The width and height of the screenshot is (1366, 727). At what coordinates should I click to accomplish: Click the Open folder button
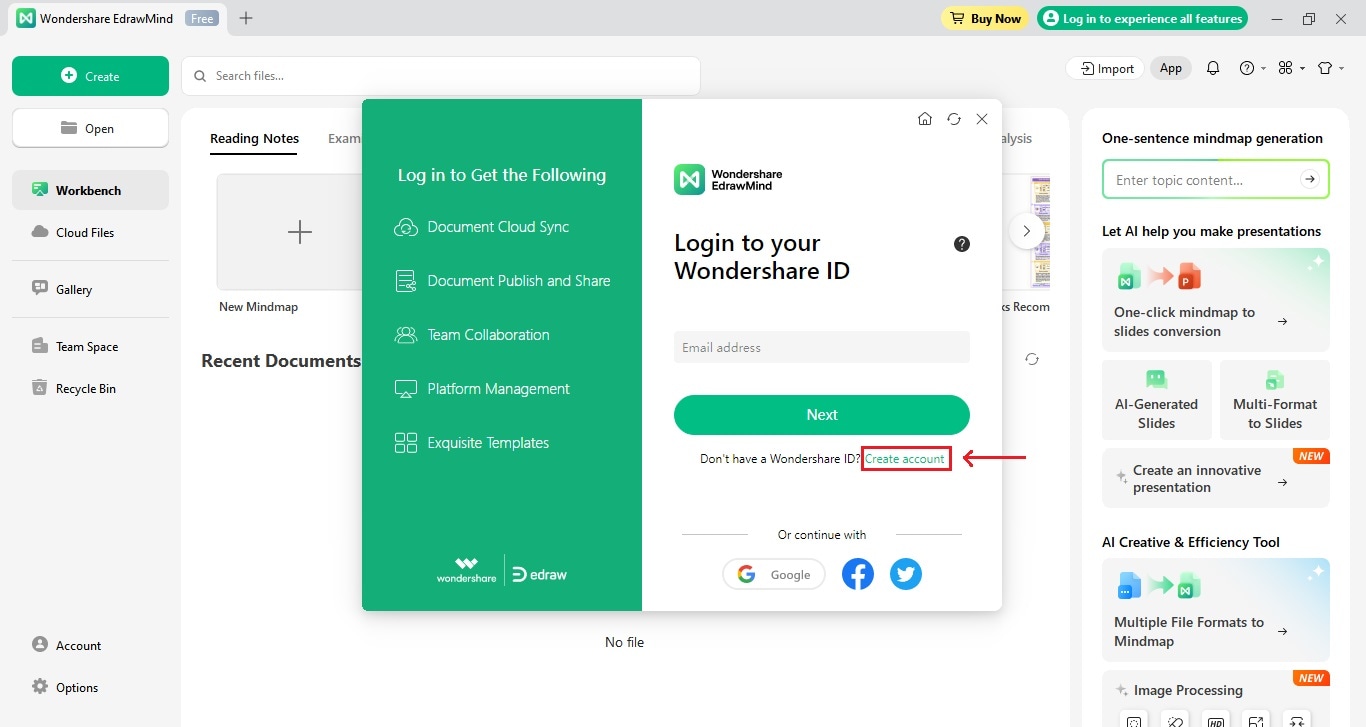pos(90,128)
